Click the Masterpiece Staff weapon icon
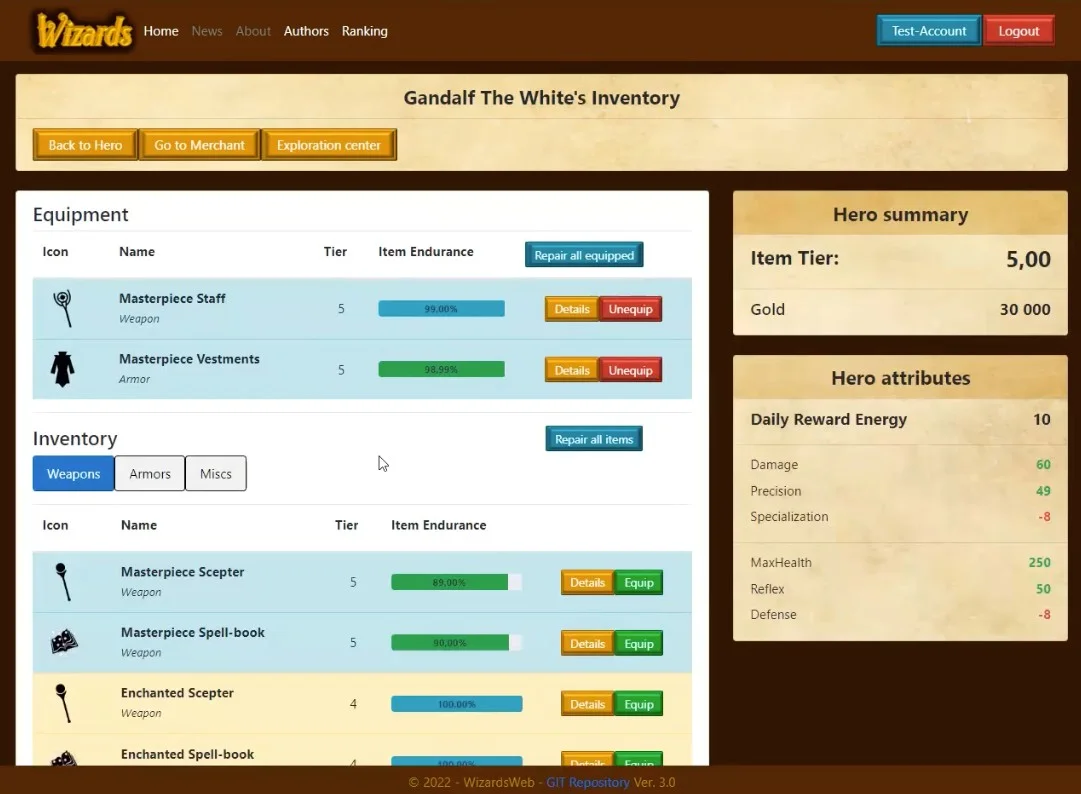The image size is (1081, 794). pyautogui.click(x=63, y=308)
